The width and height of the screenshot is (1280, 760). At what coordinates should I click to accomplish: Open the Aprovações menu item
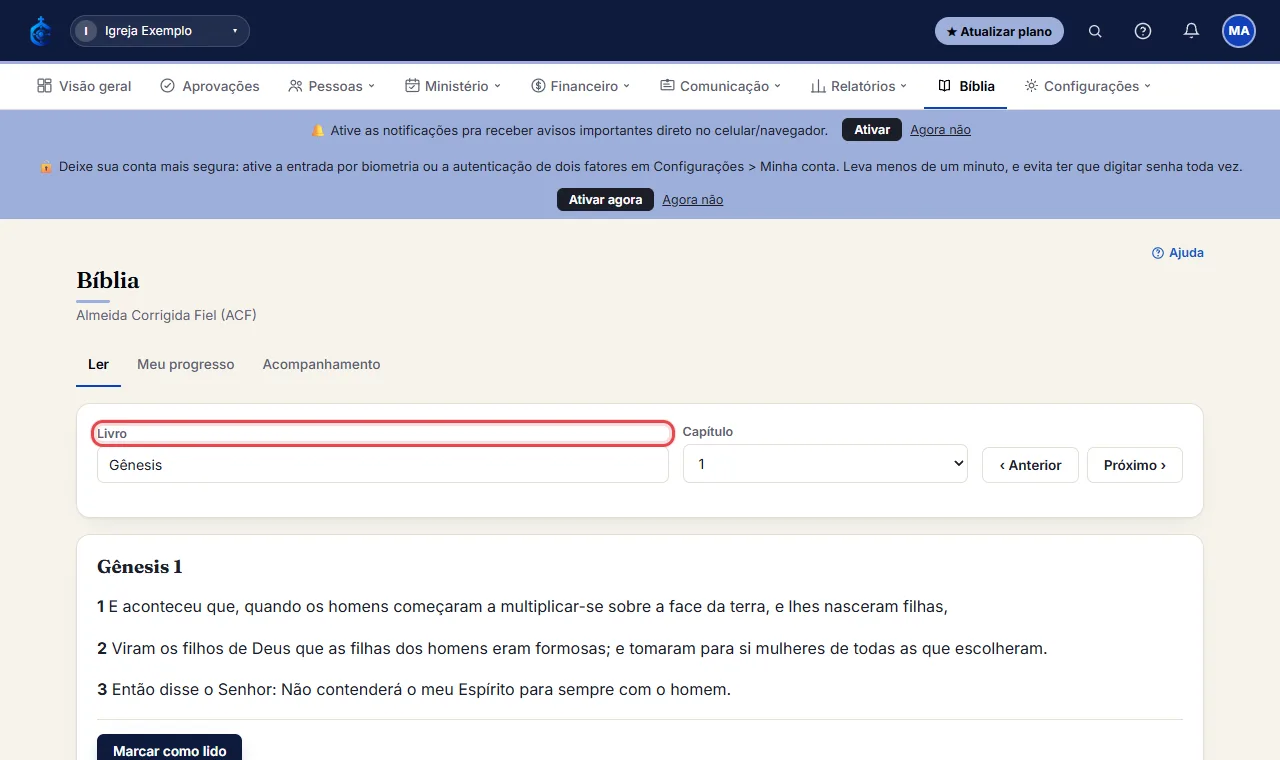coord(210,86)
